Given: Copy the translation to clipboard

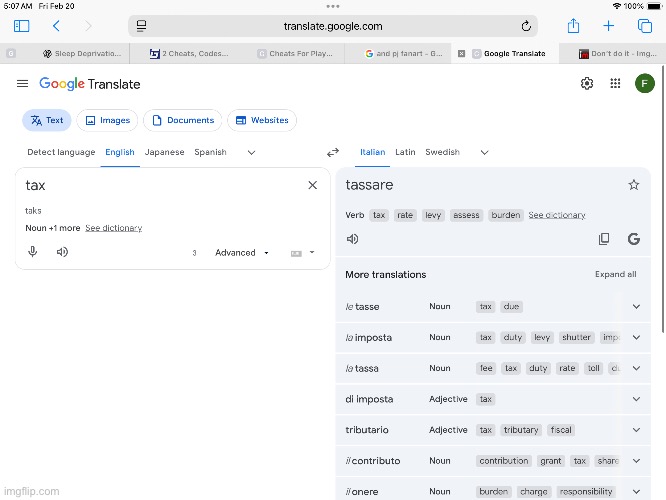Looking at the screenshot, I should pos(604,239).
